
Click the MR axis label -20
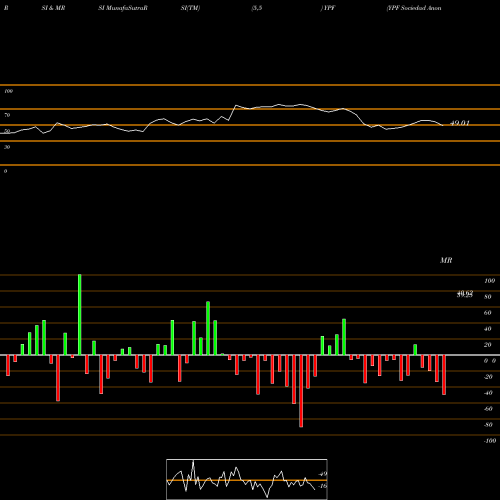(488, 377)
